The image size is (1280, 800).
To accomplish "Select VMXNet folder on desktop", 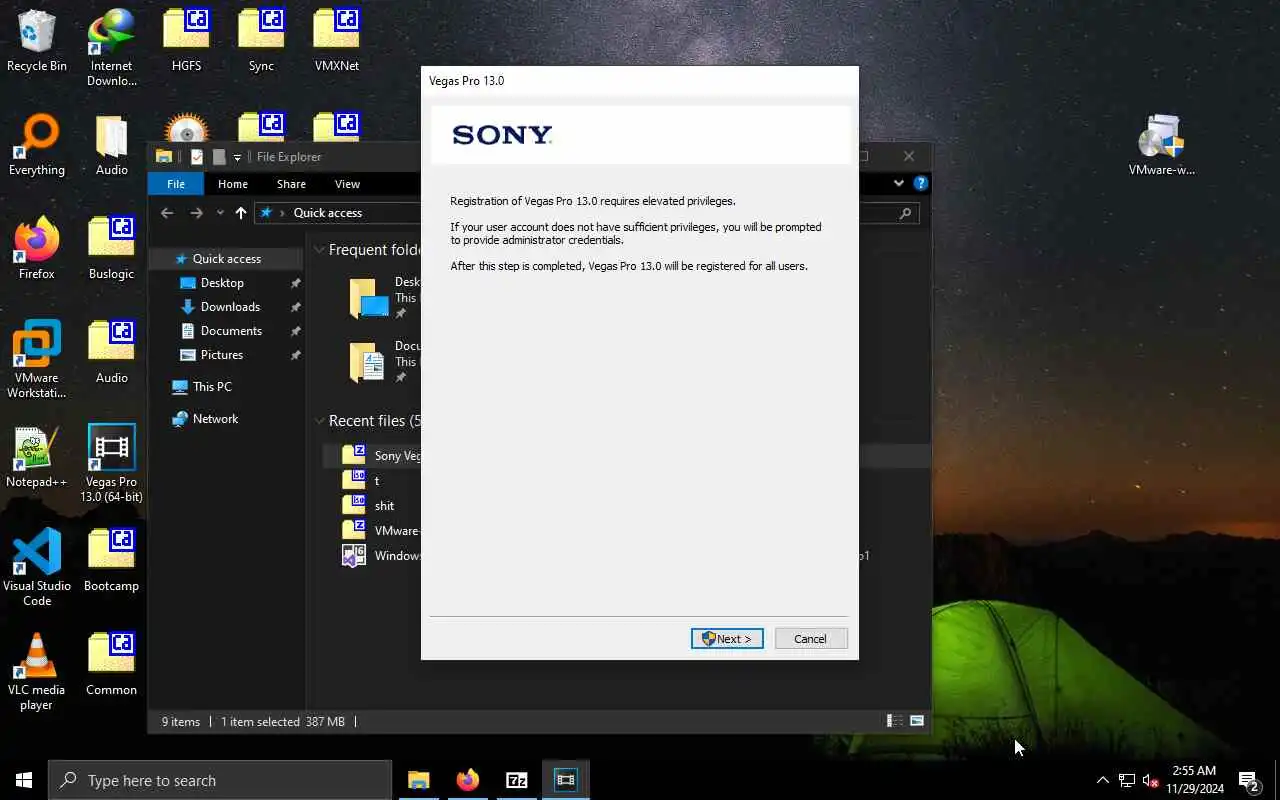I will click(336, 41).
